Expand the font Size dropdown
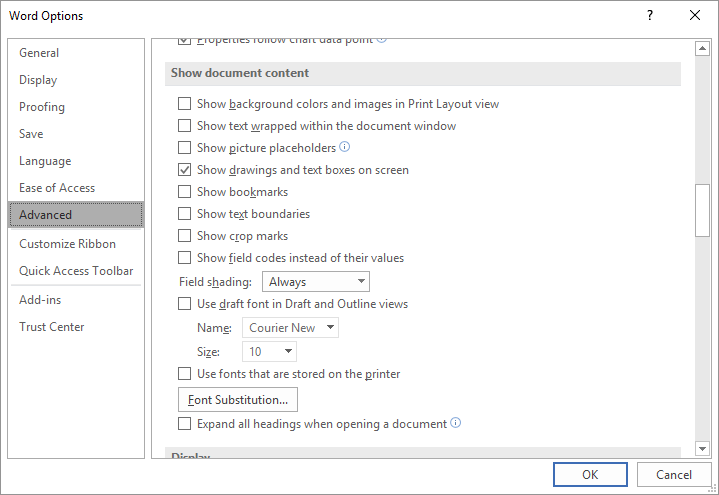 point(270,352)
